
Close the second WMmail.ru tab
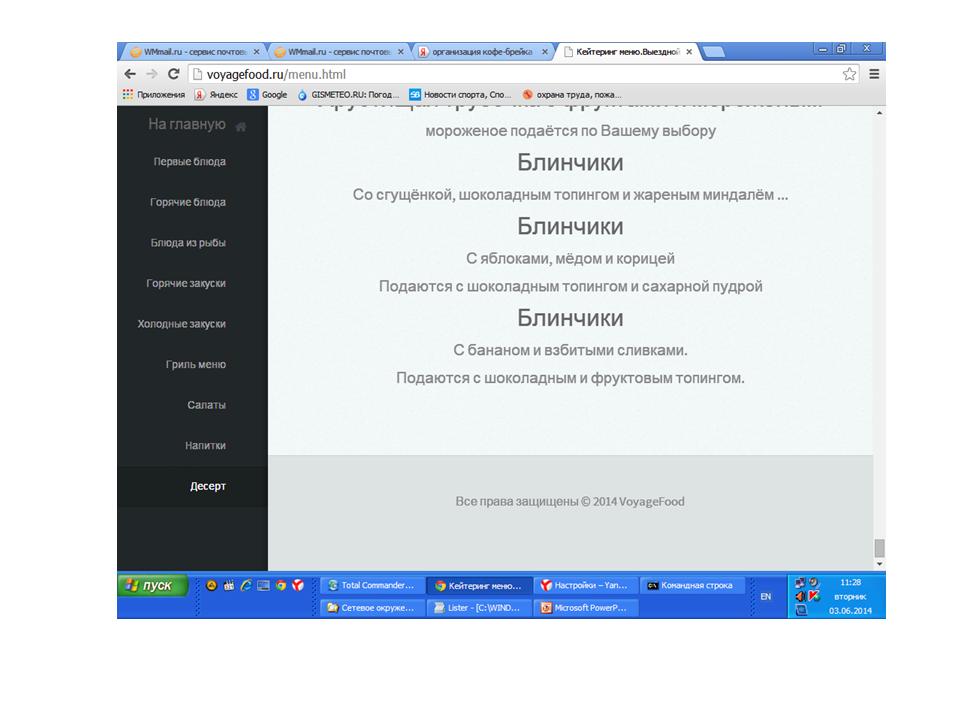401,52
